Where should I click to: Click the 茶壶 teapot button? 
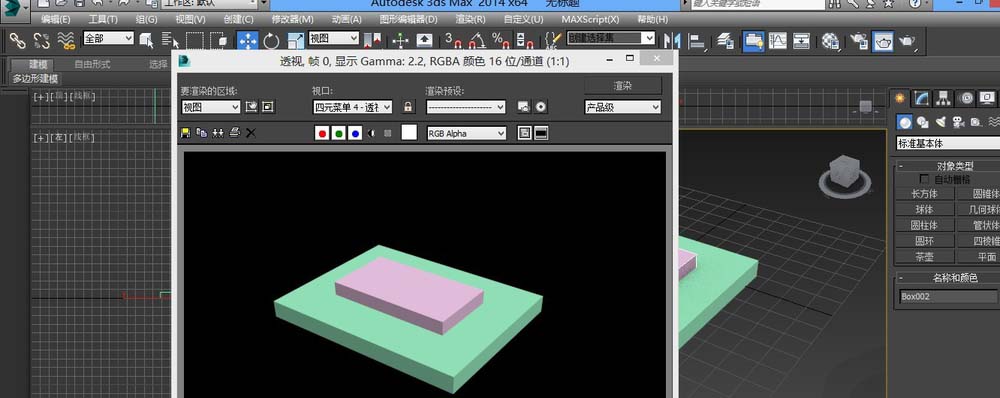[x=924, y=256]
